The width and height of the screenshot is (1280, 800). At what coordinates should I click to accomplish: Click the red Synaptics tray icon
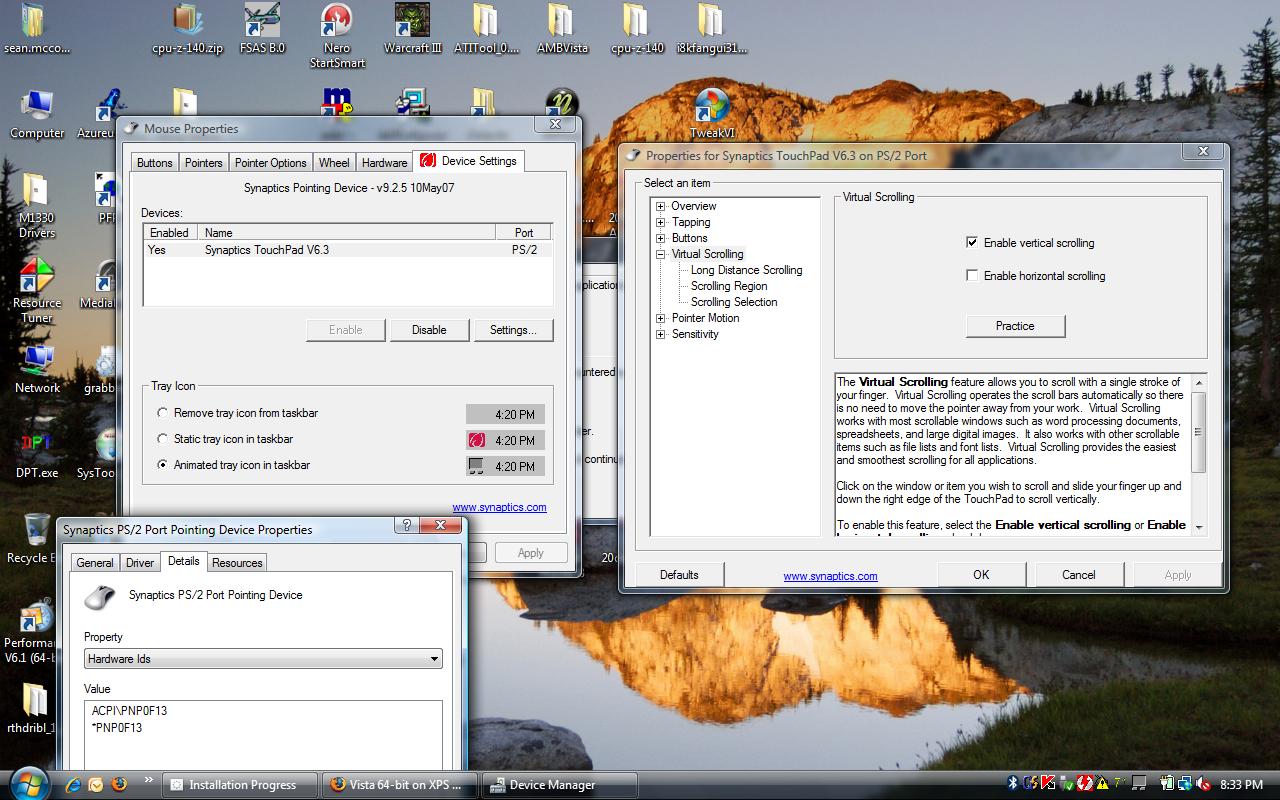coord(1085,784)
